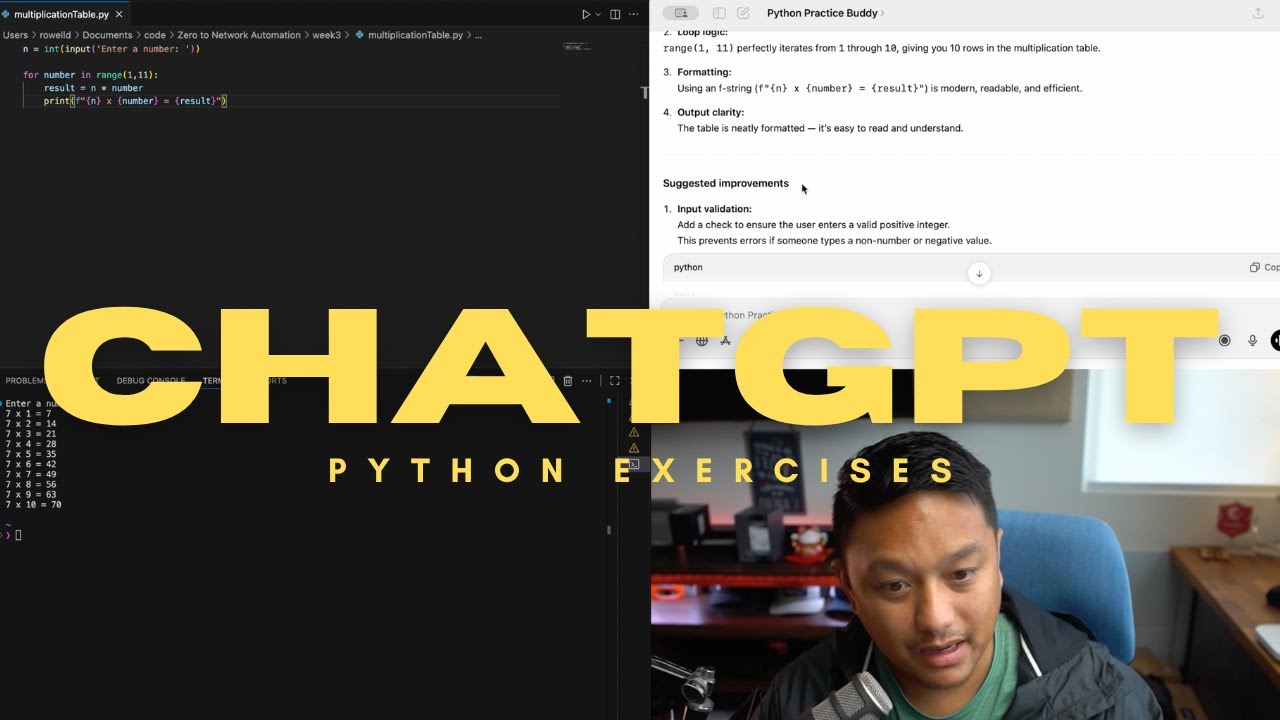Select the terminal session icon in the list
This screenshot has height=720, width=1280.
(x=634, y=464)
